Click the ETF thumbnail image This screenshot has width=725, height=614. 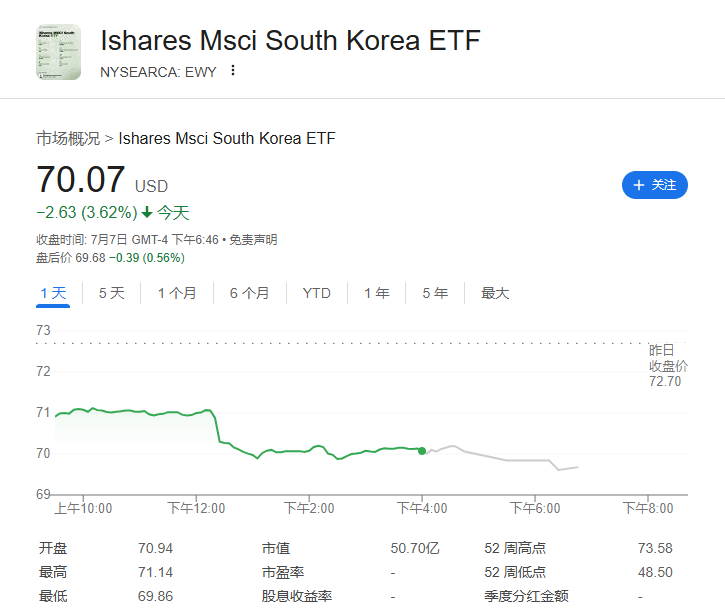tap(59, 53)
